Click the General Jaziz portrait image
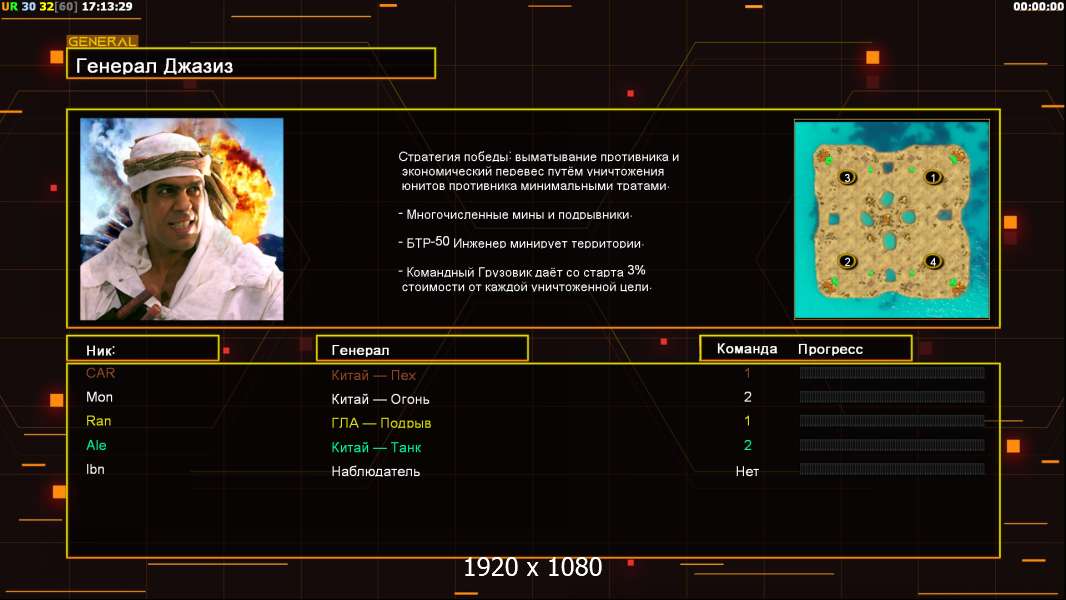 (x=182, y=219)
